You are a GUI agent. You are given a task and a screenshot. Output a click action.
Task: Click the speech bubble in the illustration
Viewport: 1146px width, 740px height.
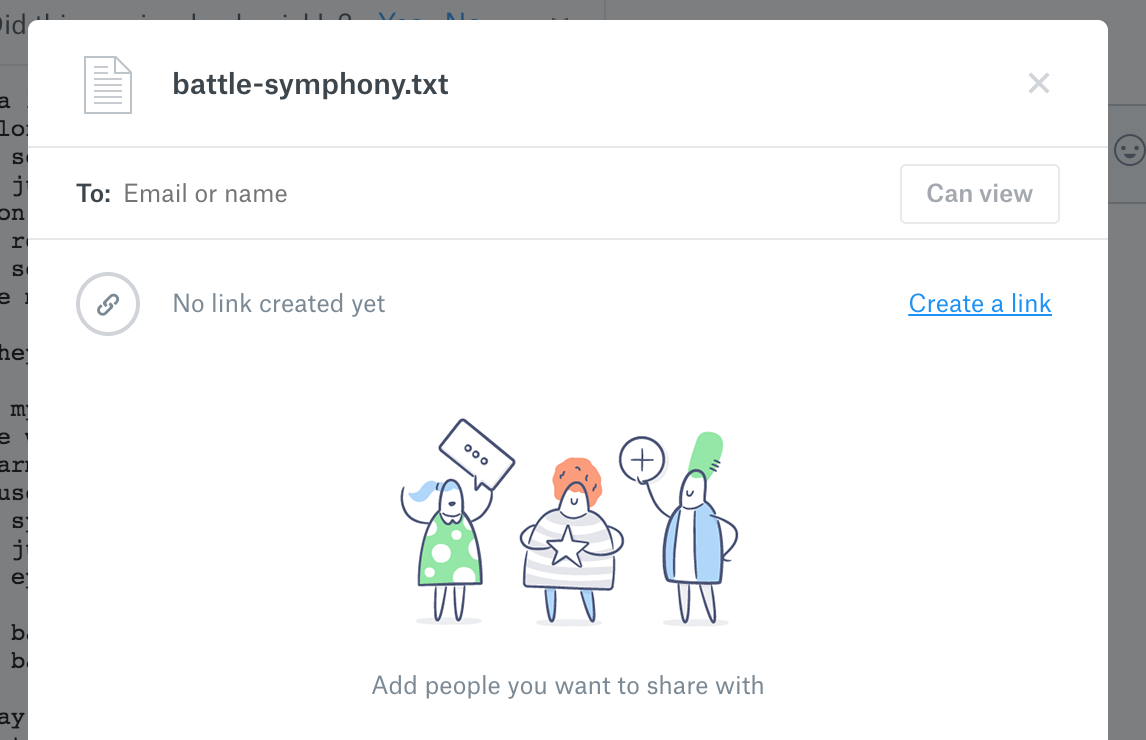[476, 455]
